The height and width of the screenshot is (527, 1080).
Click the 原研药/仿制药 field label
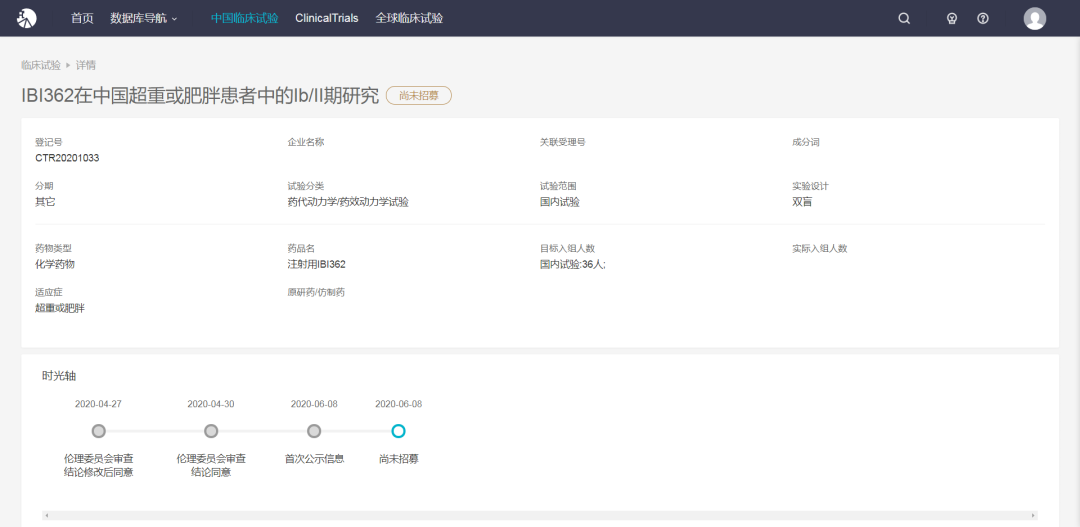click(316, 292)
